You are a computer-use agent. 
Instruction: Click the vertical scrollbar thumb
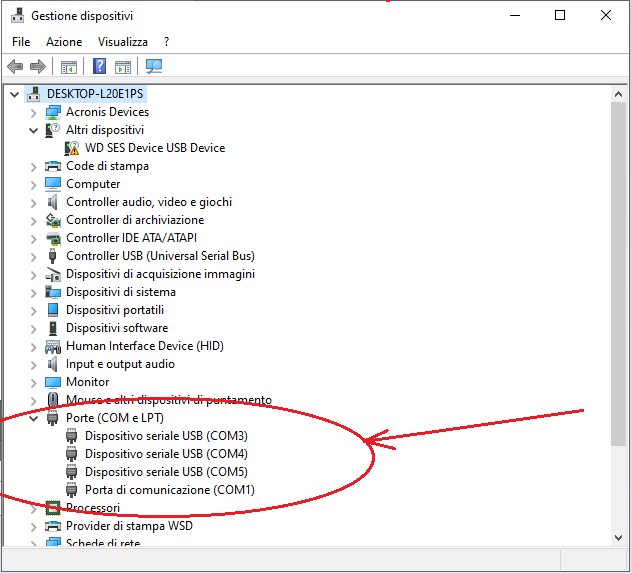(x=618, y=274)
